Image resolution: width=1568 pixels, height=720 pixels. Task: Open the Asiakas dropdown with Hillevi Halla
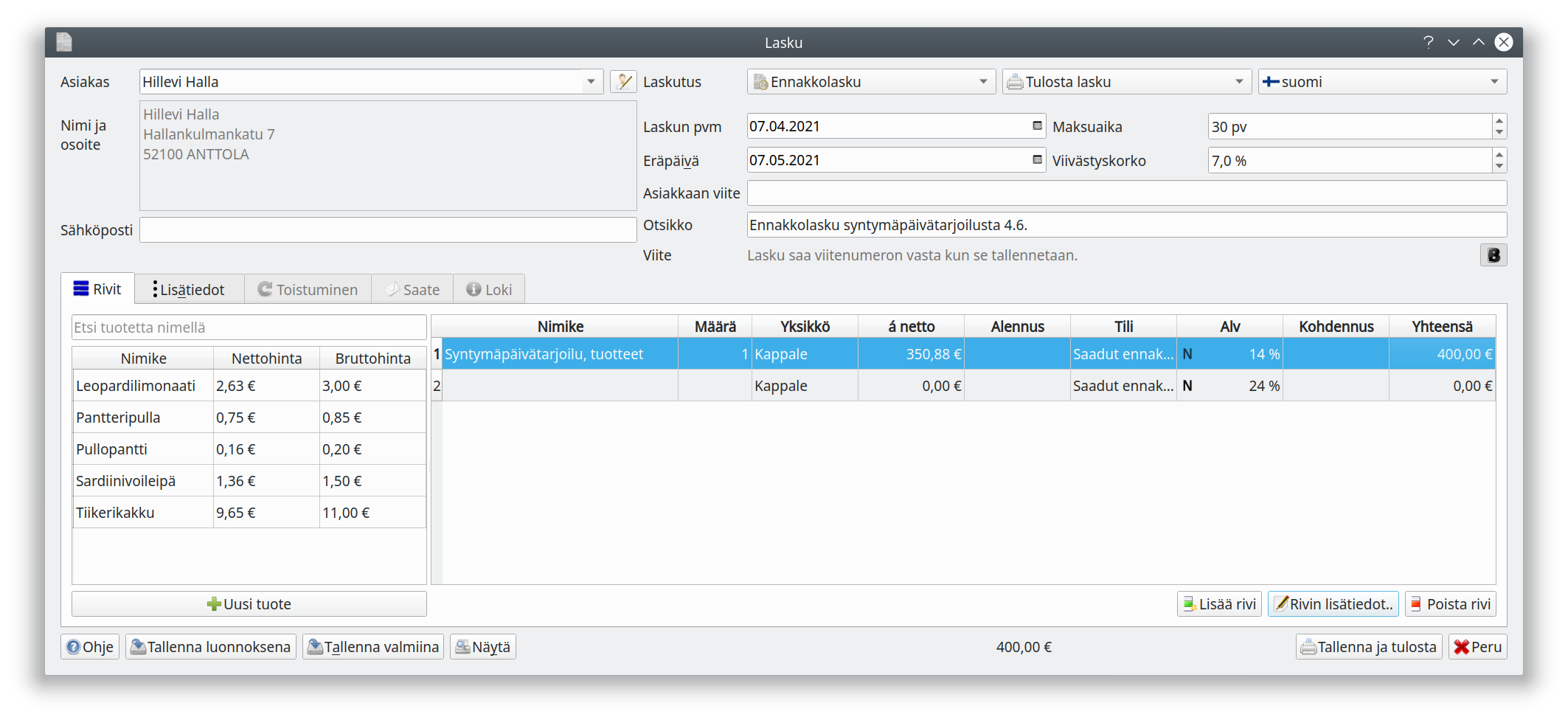pyautogui.click(x=371, y=82)
